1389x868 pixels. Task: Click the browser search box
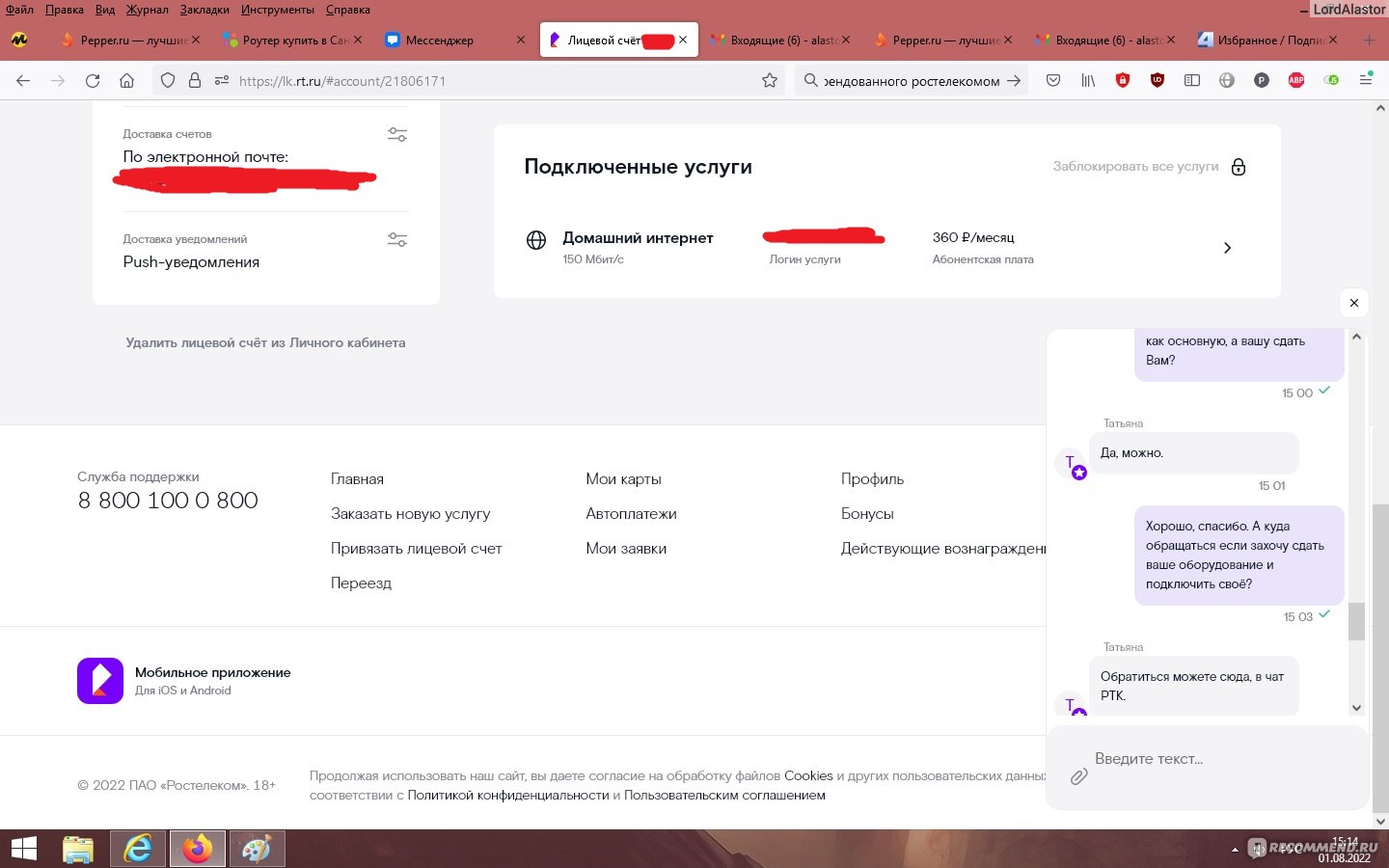[x=912, y=81]
